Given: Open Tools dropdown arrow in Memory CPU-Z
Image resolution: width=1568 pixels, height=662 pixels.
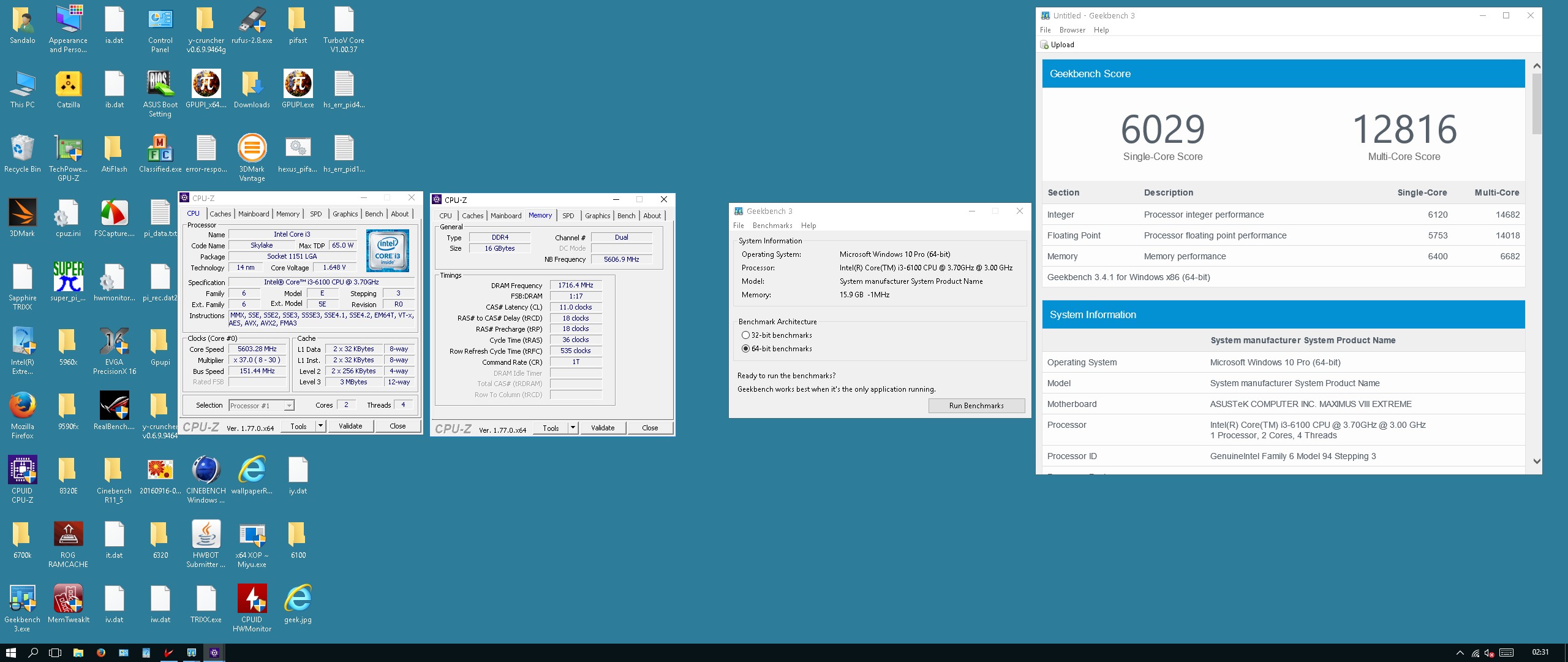Looking at the screenshot, I should pos(573,428).
